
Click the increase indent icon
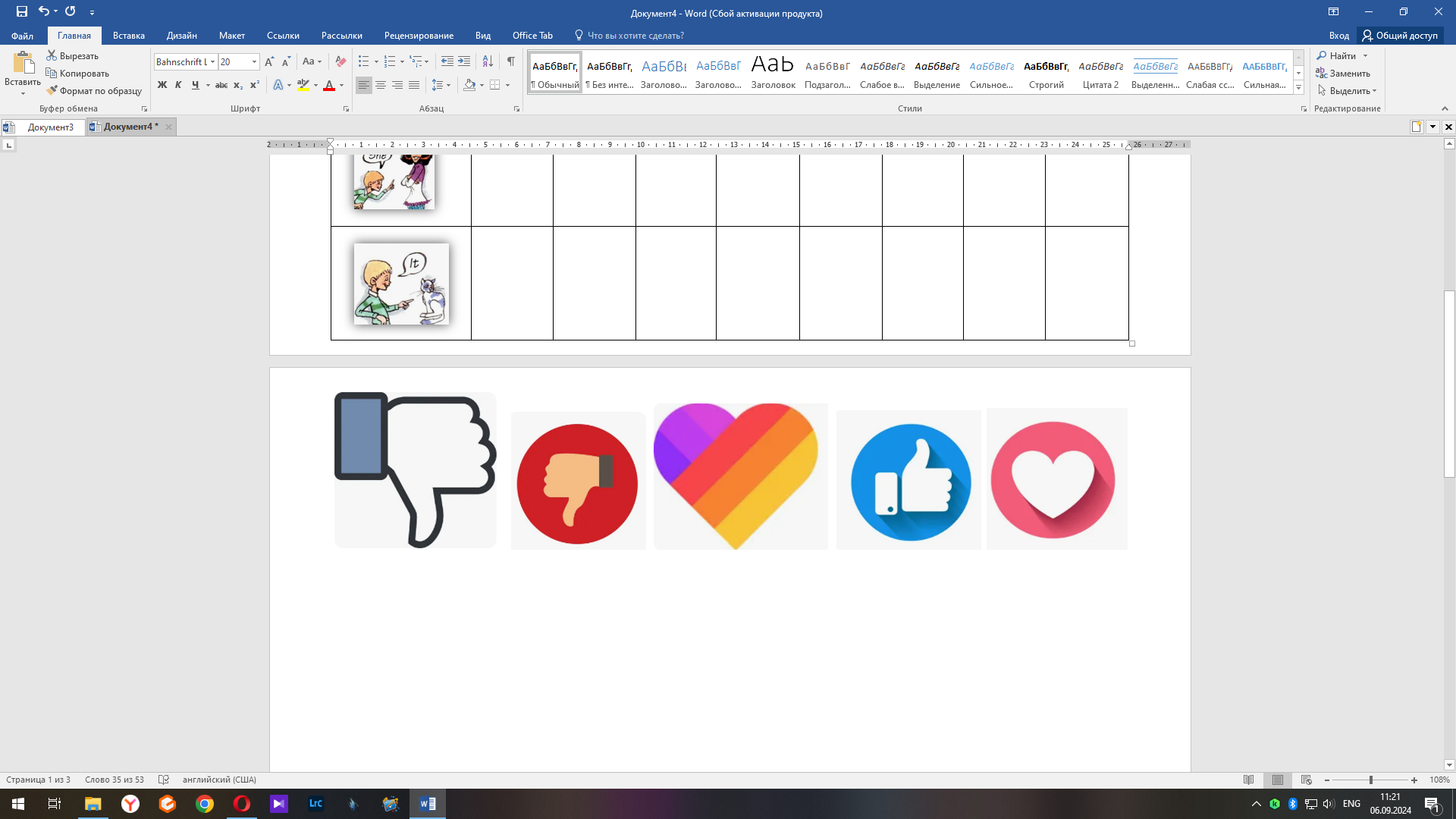[464, 62]
